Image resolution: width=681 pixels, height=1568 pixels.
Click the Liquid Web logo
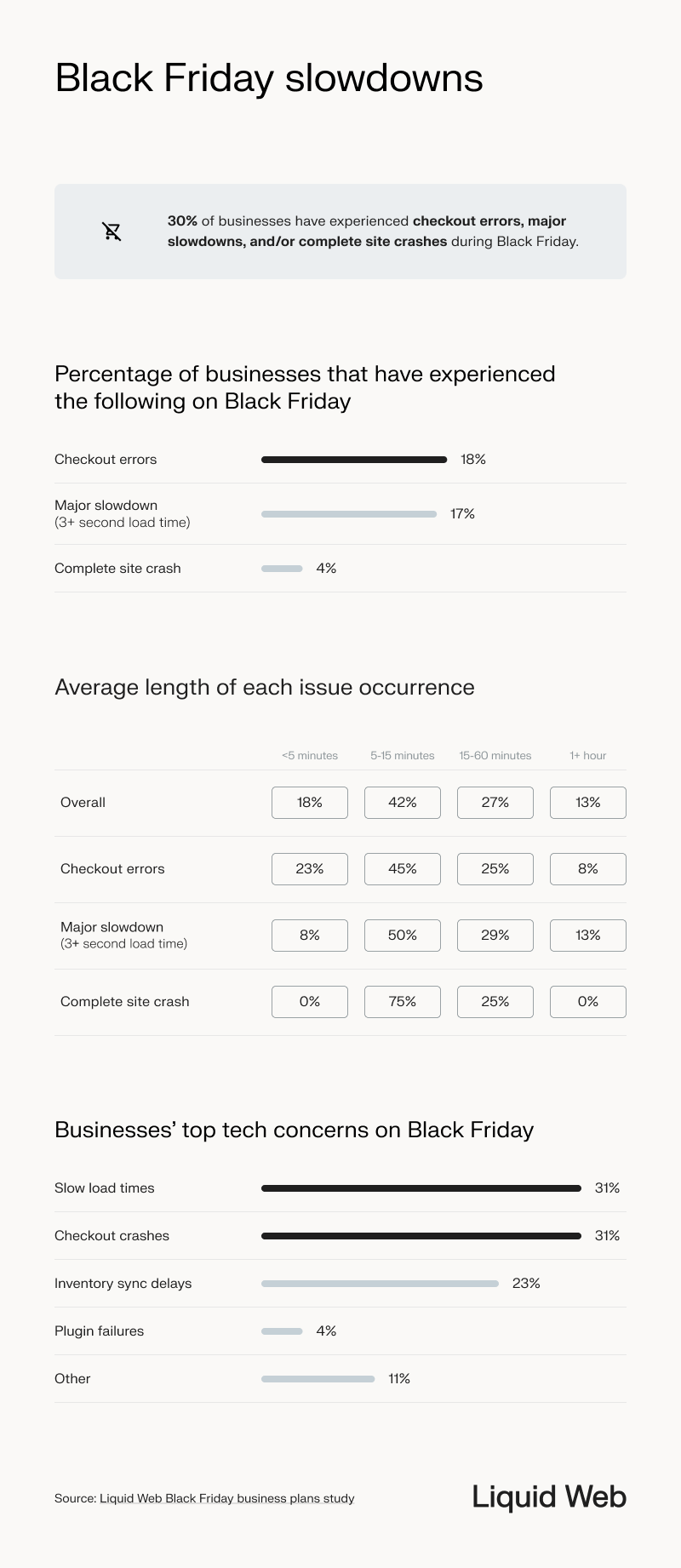coord(549,1496)
